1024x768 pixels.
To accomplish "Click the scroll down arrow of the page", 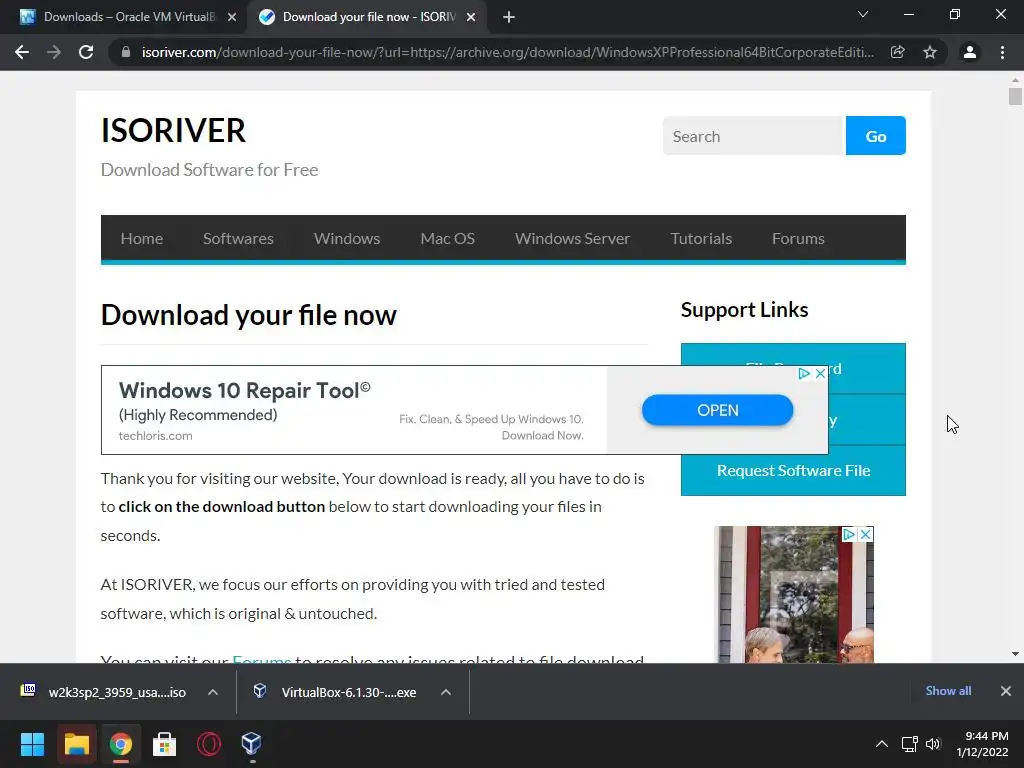I will 1015,654.
